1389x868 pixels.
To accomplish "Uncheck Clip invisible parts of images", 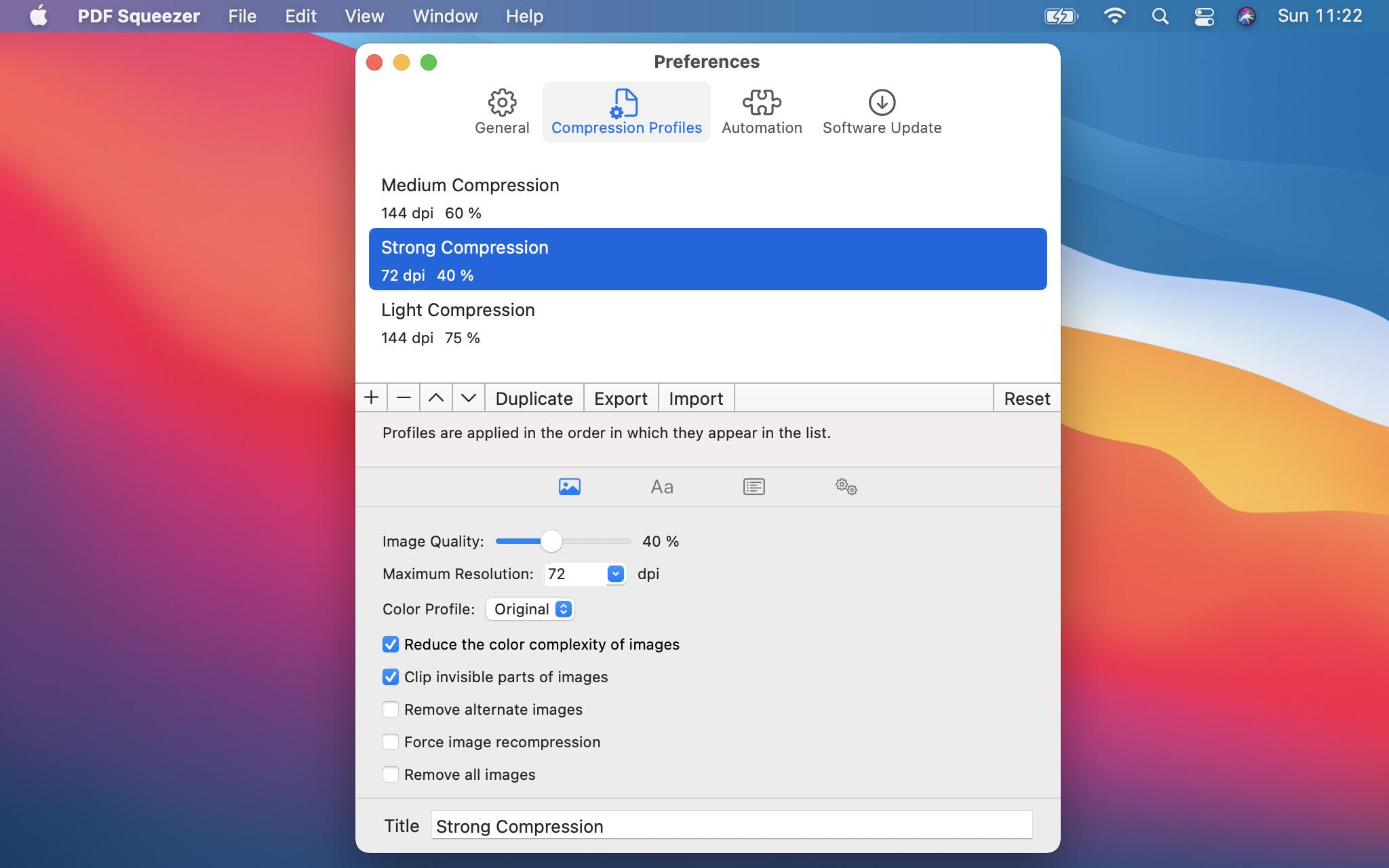I will click(391, 677).
